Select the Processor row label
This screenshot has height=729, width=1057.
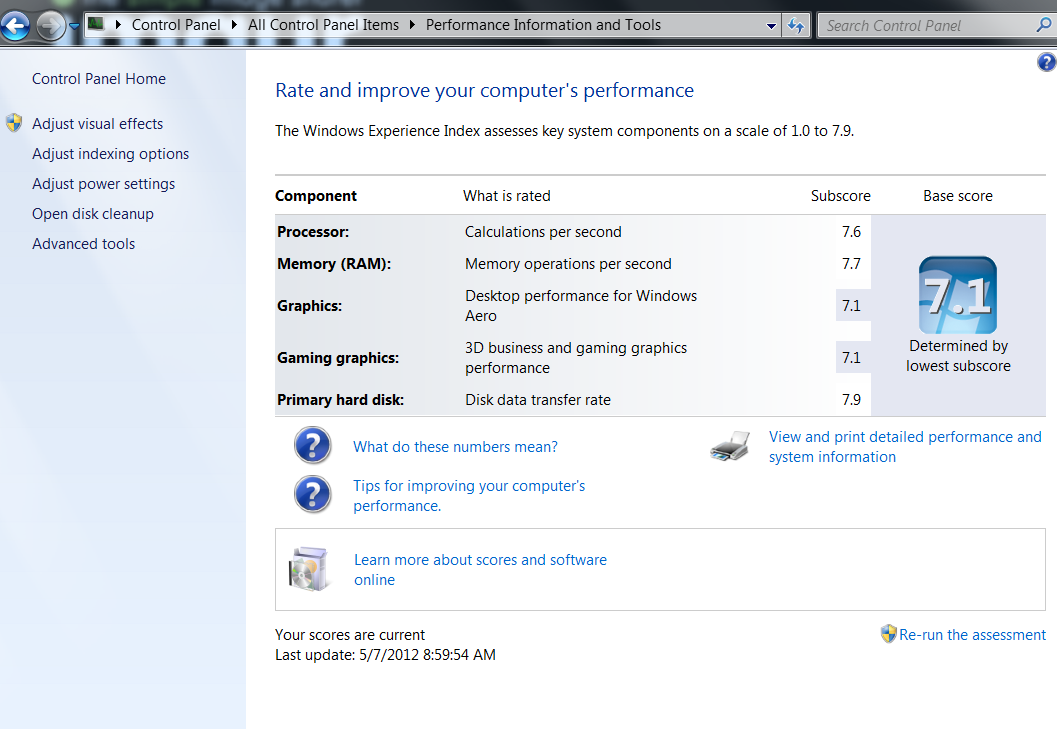pyautogui.click(x=313, y=232)
